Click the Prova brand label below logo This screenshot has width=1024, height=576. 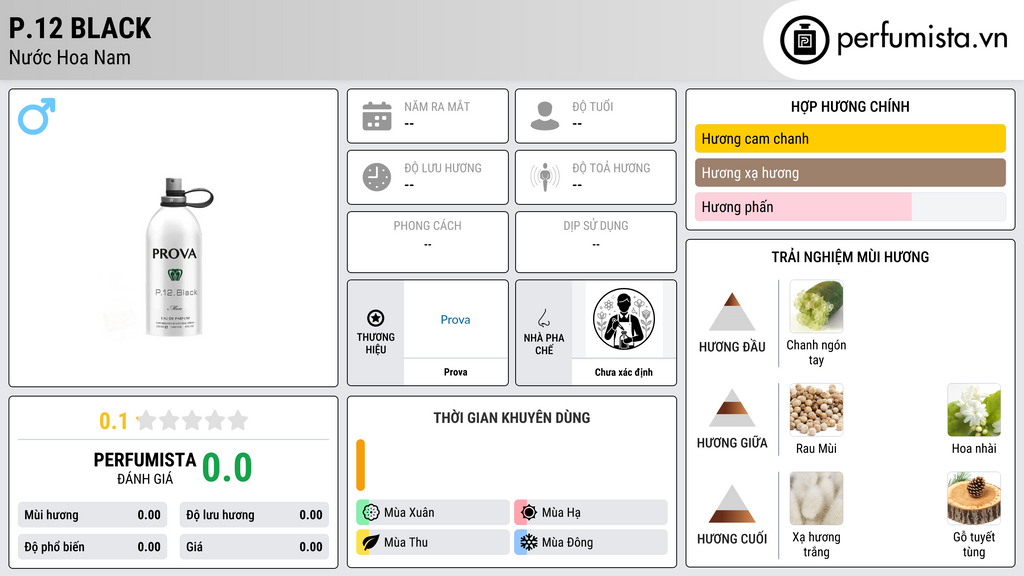click(455, 372)
